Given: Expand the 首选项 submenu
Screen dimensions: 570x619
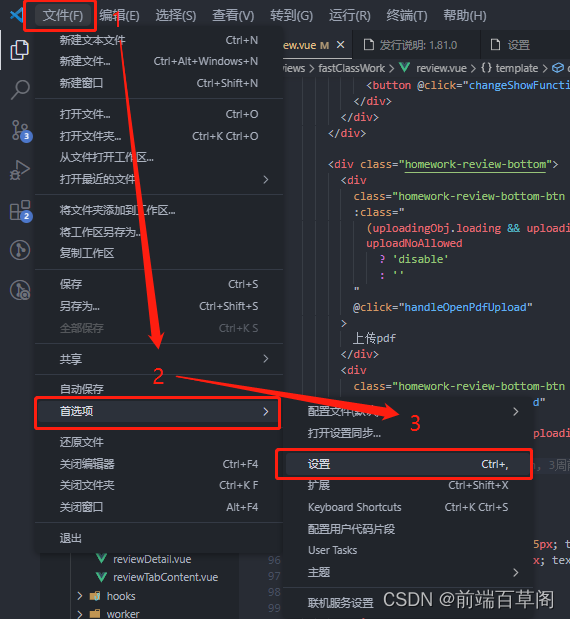Looking at the screenshot, I should [x=159, y=411].
